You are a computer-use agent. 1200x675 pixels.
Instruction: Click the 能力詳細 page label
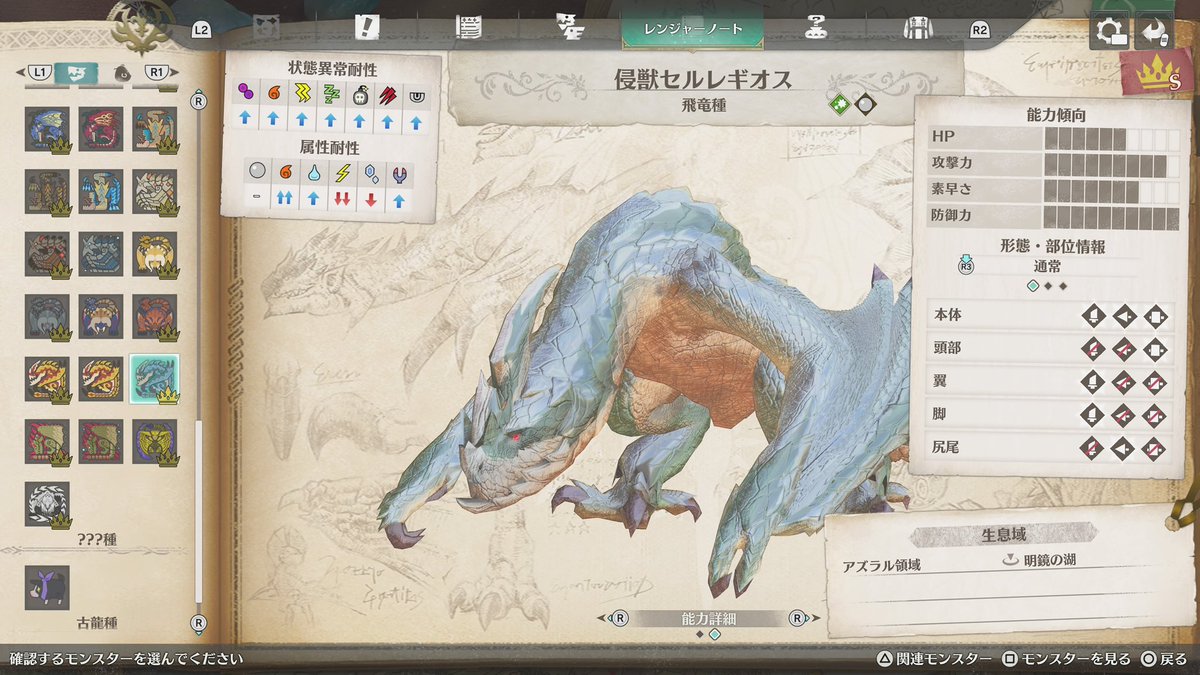click(708, 618)
